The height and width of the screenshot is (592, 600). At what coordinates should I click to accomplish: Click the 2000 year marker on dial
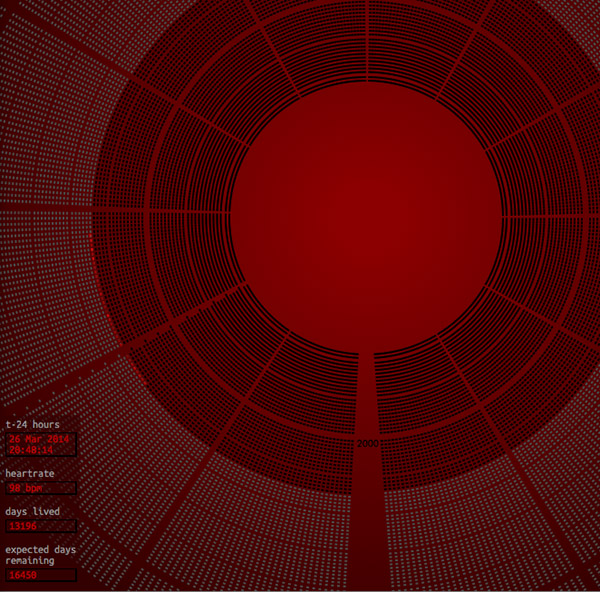point(368,444)
